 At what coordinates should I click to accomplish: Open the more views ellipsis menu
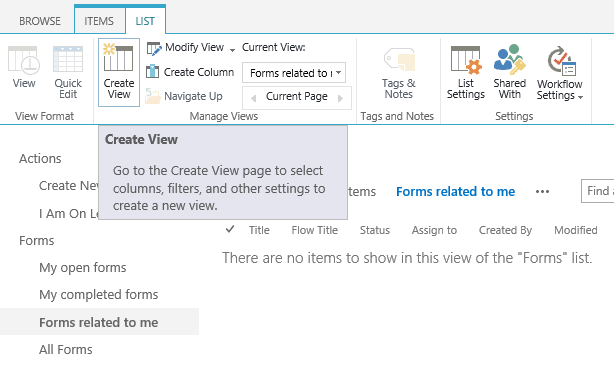[542, 191]
